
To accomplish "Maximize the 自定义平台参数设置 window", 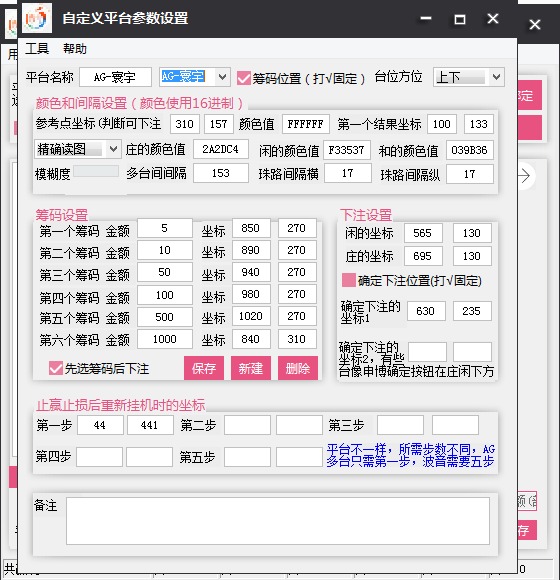I will pyautogui.click(x=460, y=19).
